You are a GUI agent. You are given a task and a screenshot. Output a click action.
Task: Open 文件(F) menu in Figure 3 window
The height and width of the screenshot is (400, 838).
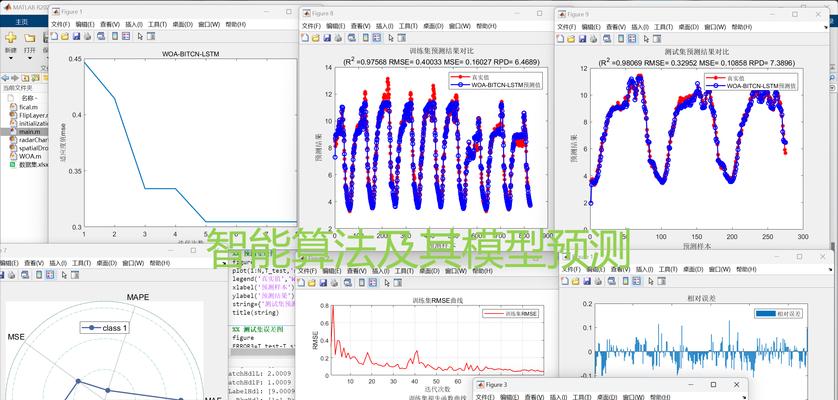coord(486,397)
